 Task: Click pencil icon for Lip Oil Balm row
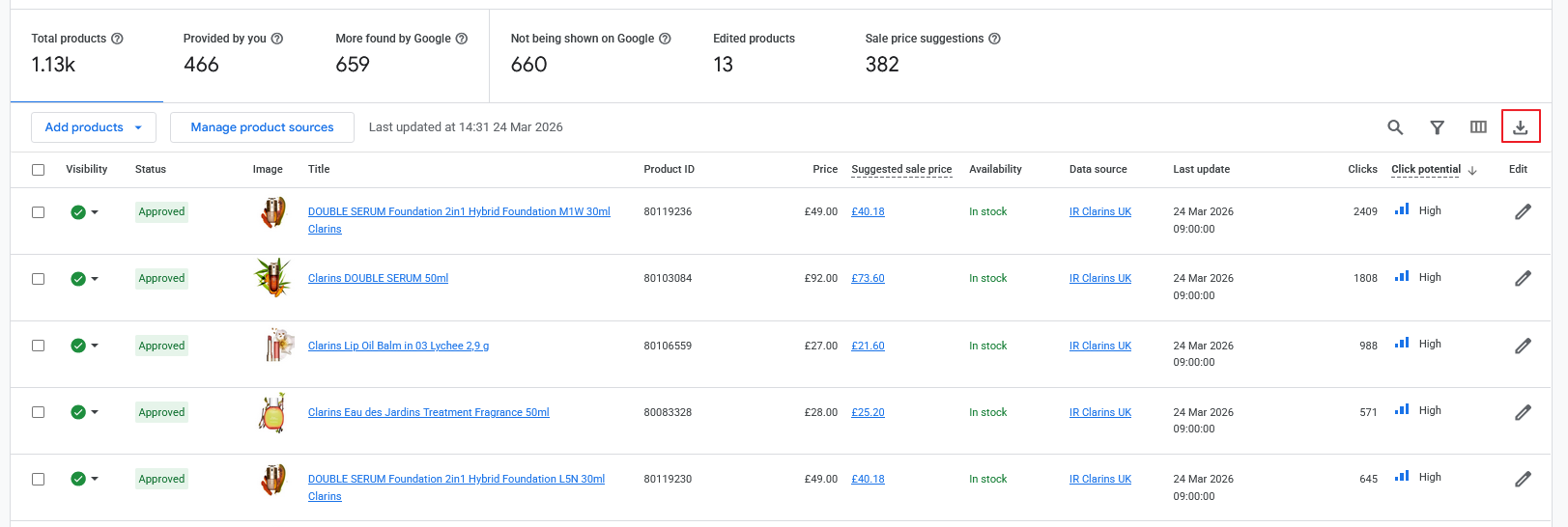[1523, 346]
